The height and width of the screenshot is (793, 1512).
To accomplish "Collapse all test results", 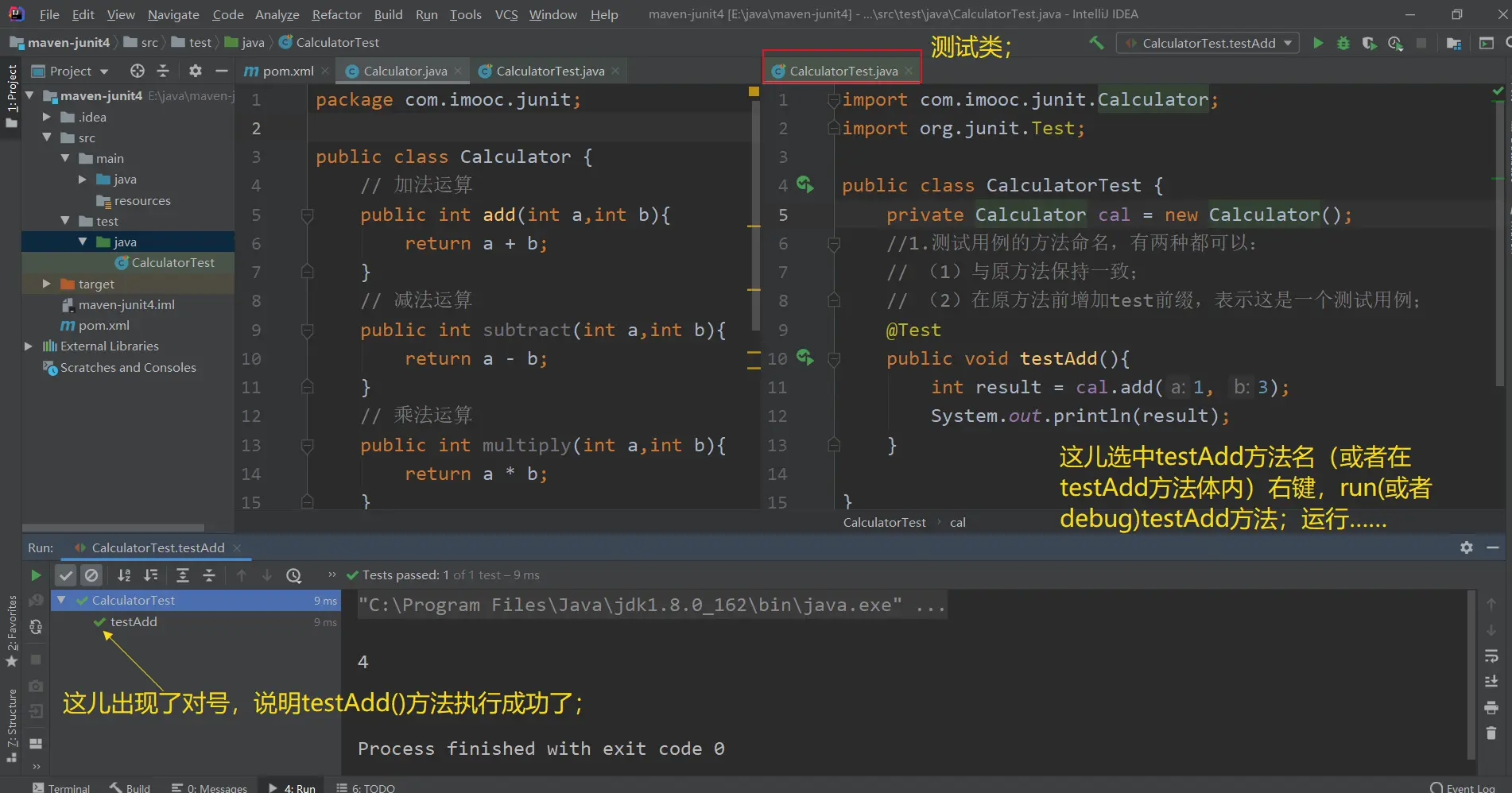I will pos(209,575).
